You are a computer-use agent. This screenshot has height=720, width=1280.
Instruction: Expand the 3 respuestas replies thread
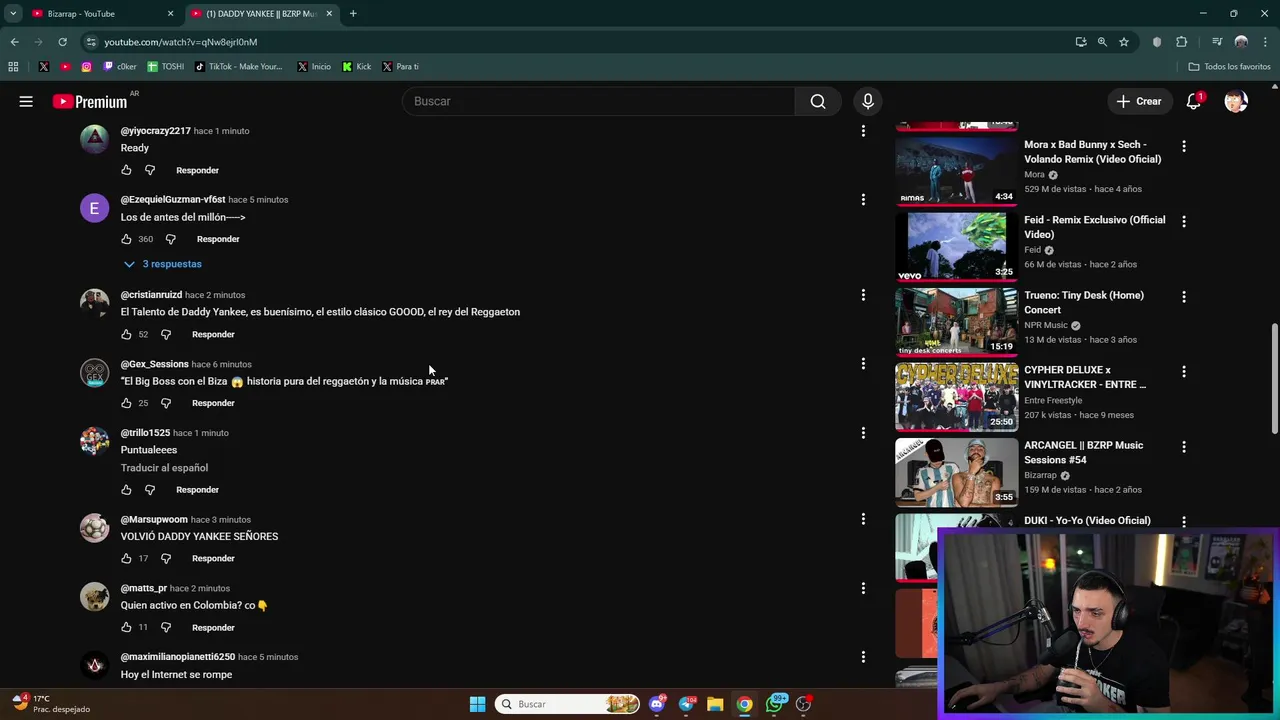click(162, 264)
